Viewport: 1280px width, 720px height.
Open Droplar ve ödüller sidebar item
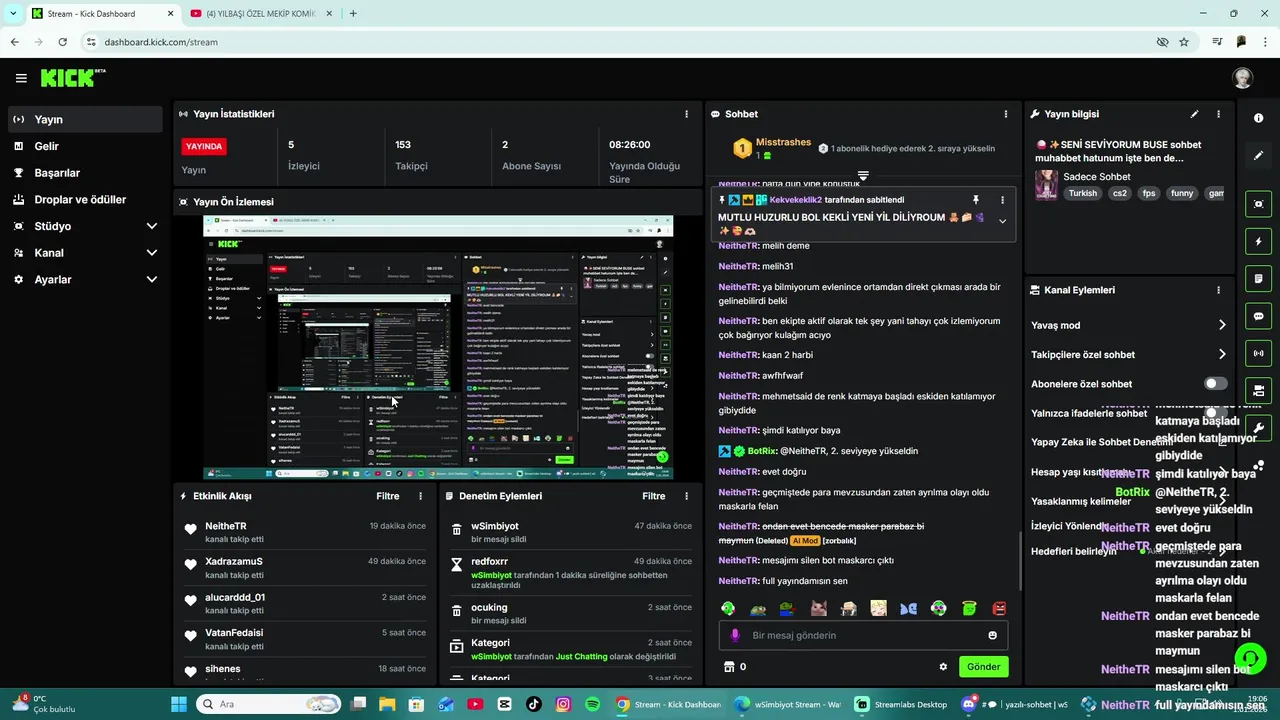pos(85,199)
